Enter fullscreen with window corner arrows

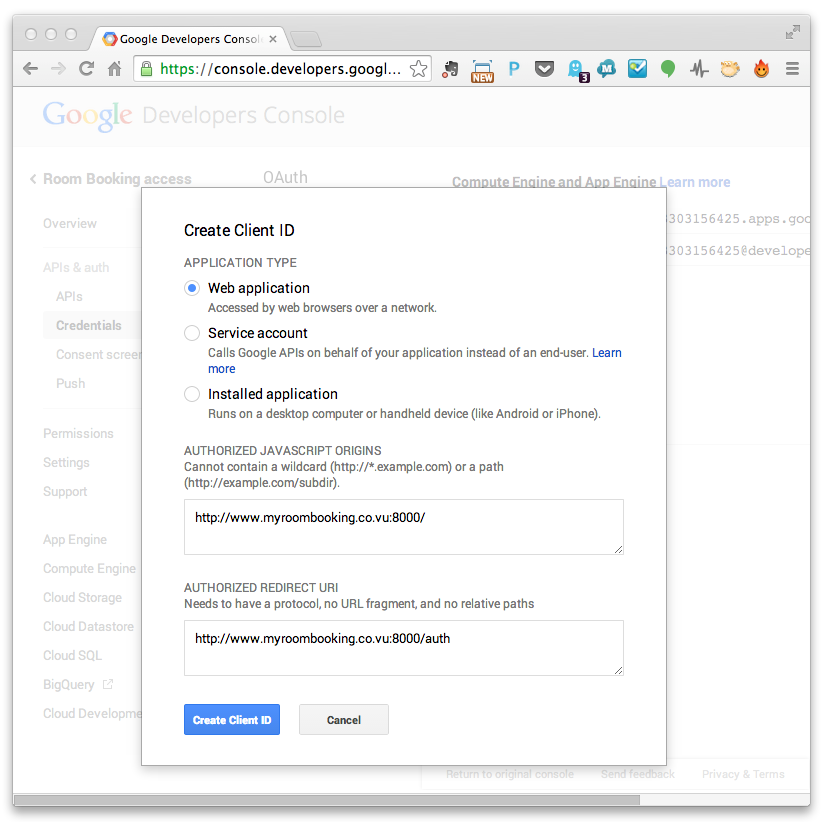793,32
